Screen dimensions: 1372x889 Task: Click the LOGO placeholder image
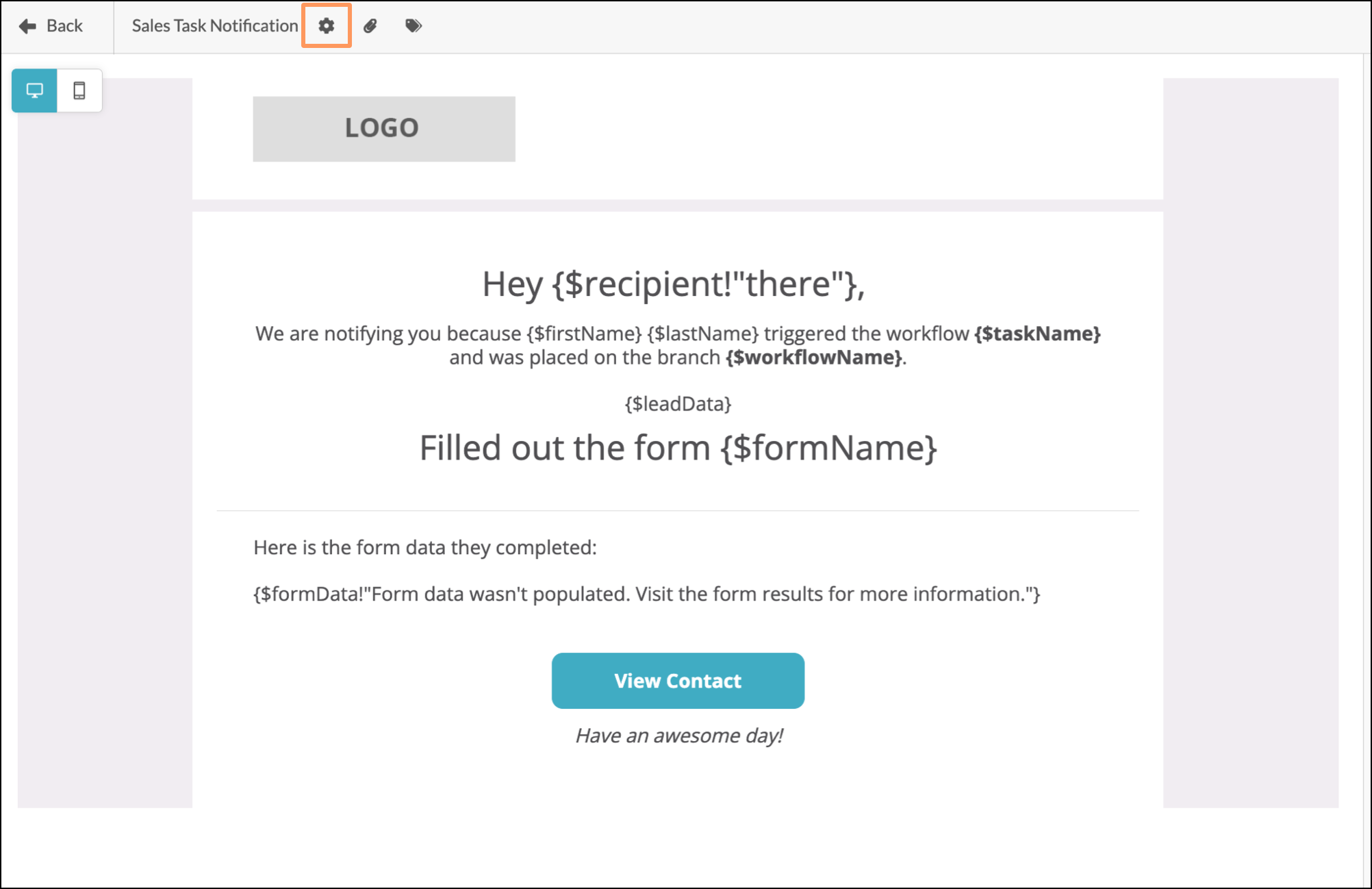384,129
